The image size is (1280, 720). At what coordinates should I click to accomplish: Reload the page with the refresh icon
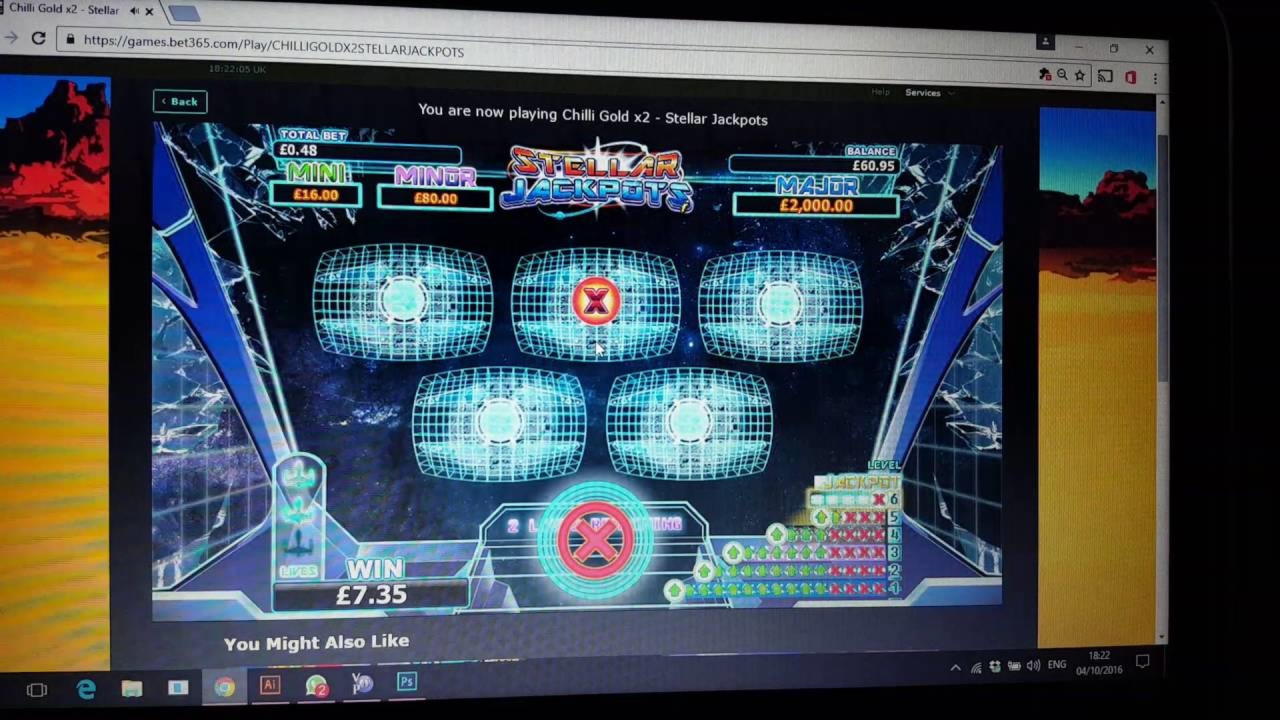point(38,38)
